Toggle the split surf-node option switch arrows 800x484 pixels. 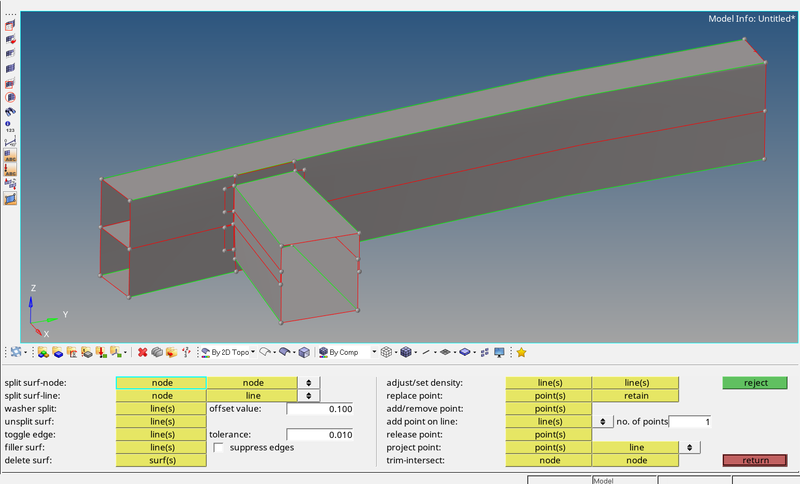(309, 382)
